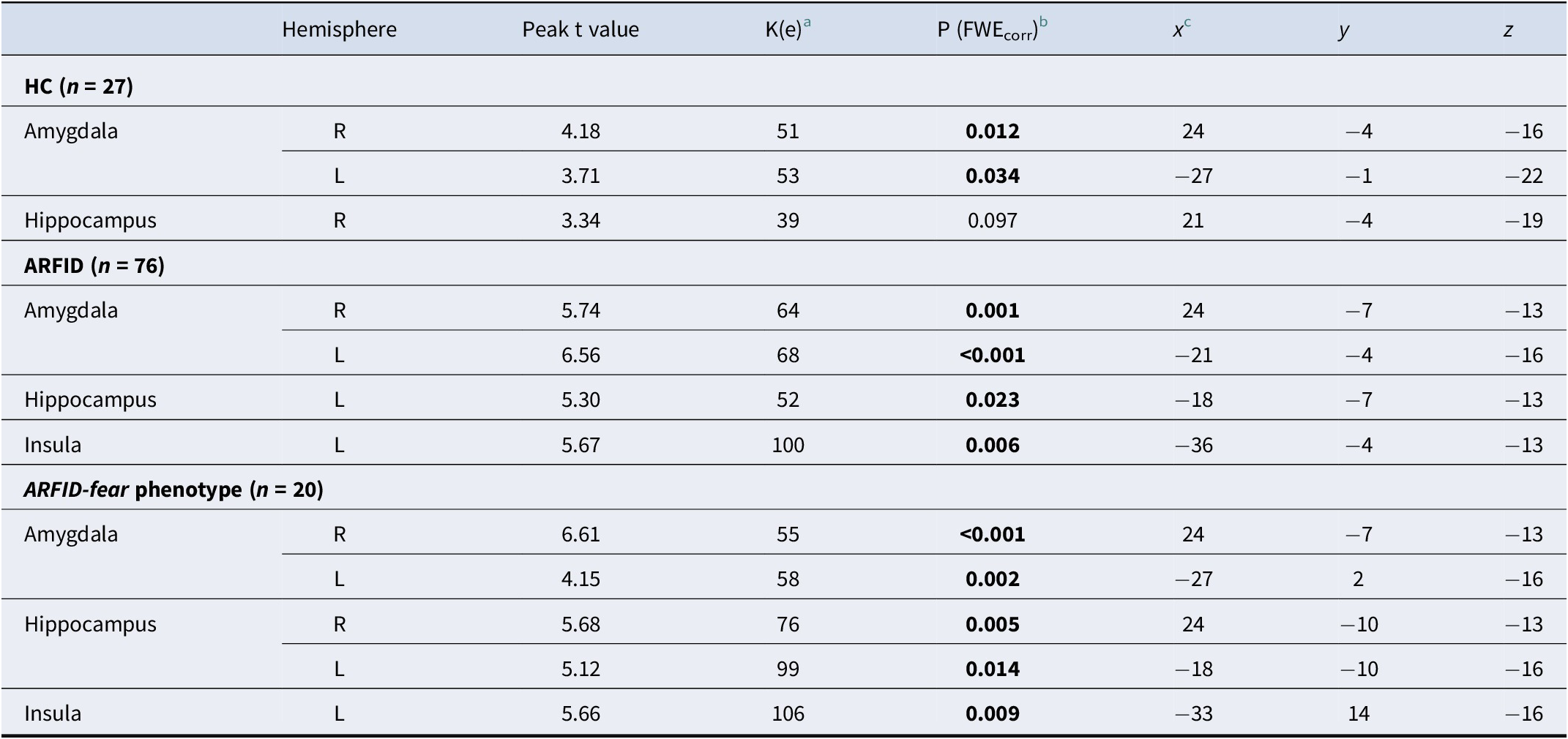Click the peak t value 5.12
The height and width of the screenshot is (739, 1568).
coord(580,669)
